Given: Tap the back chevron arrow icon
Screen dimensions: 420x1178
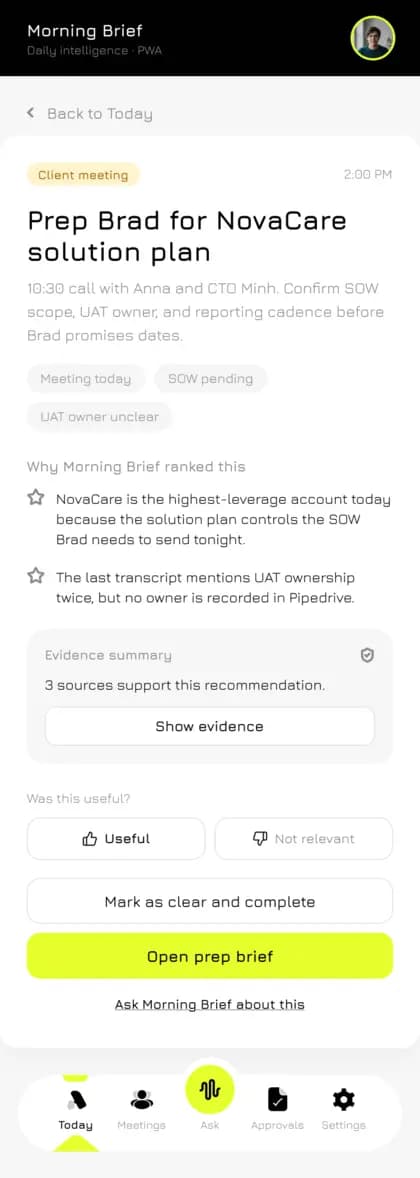Looking at the screenshot, I should tap(31, 113).
